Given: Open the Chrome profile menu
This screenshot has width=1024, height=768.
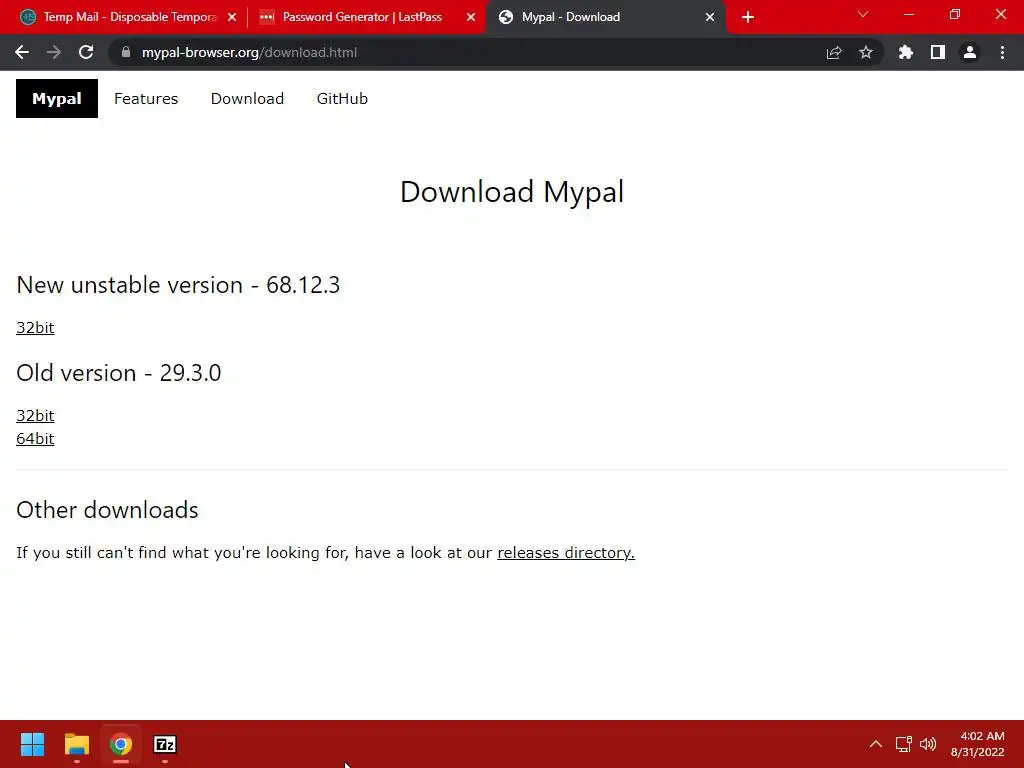Looking at the screenshot, I should coord(970,52).
